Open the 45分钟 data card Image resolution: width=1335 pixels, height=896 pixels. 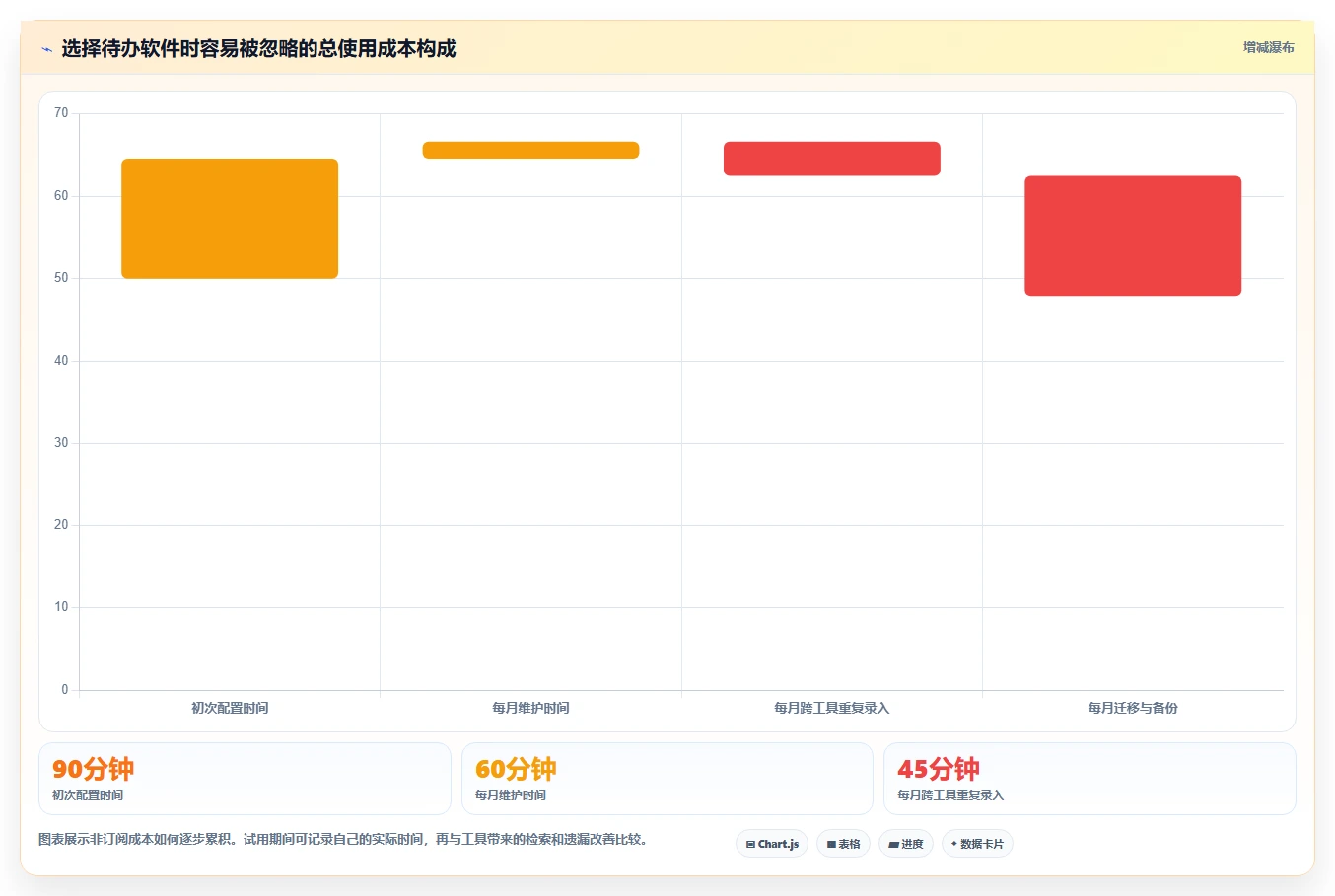coord(1089,779)
